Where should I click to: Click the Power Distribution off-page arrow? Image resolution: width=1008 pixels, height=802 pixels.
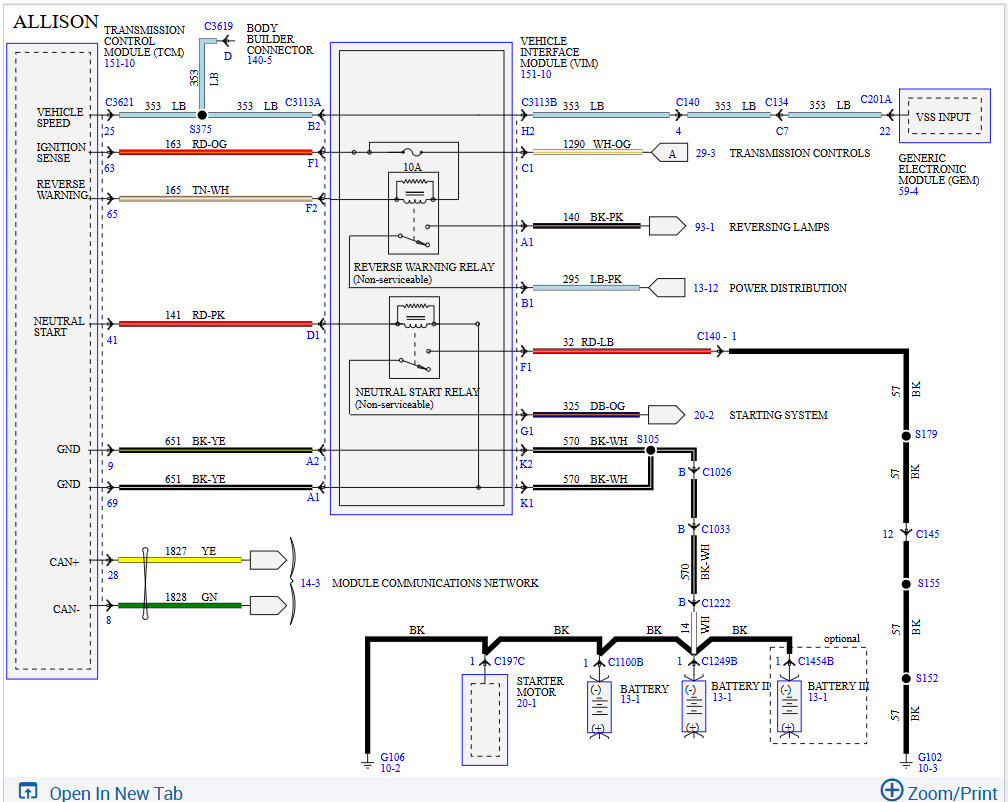tap(667, 287)
